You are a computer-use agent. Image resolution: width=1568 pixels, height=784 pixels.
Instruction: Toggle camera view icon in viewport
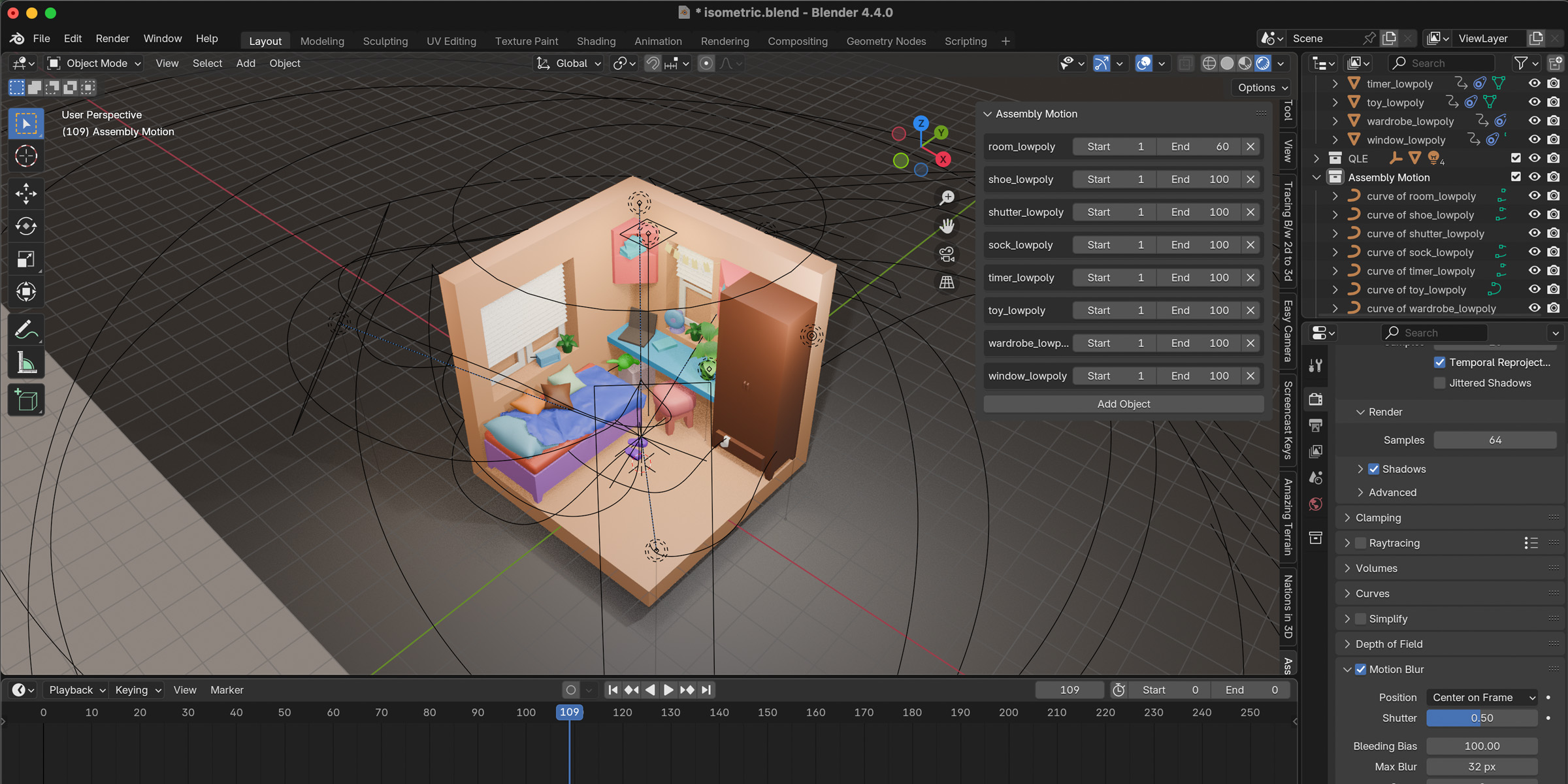[x=947, y=254]
